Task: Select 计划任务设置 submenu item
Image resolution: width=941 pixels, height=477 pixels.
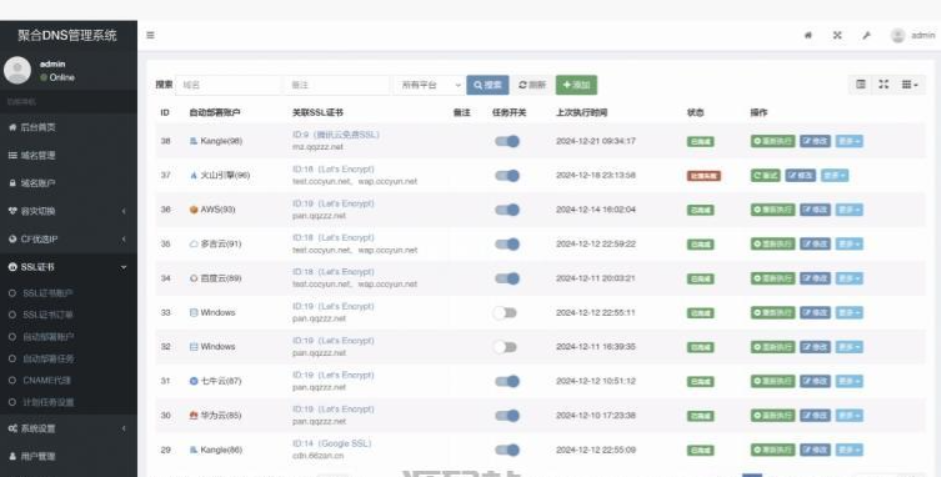Action: click(x=68, y=402)
